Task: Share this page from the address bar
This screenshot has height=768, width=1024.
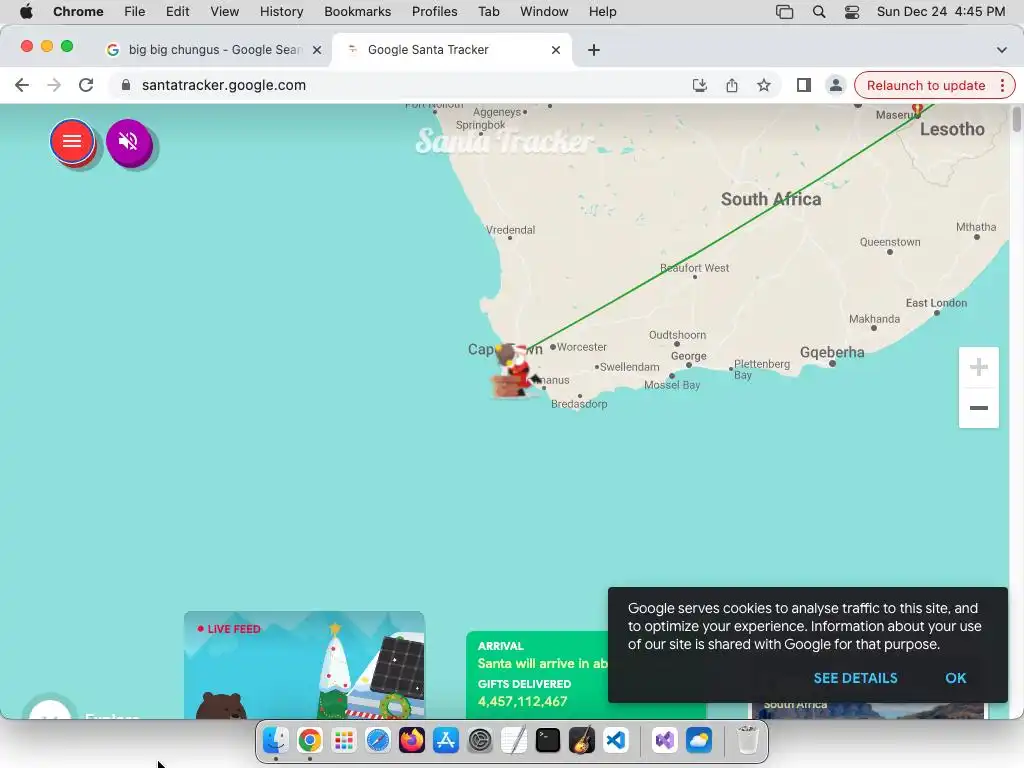Action: pos(731,85)
